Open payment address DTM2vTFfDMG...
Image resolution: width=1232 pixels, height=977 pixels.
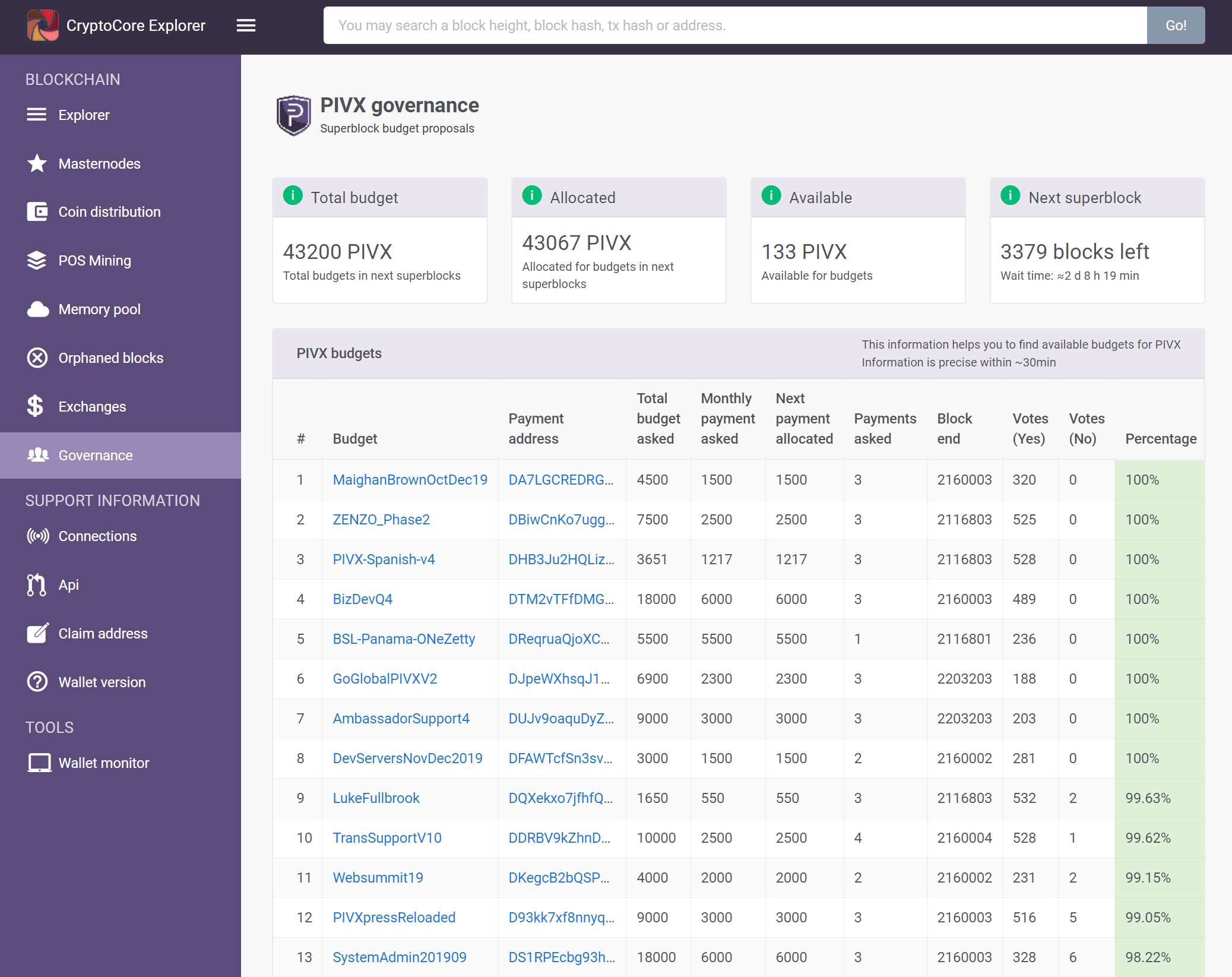point(561,599)
